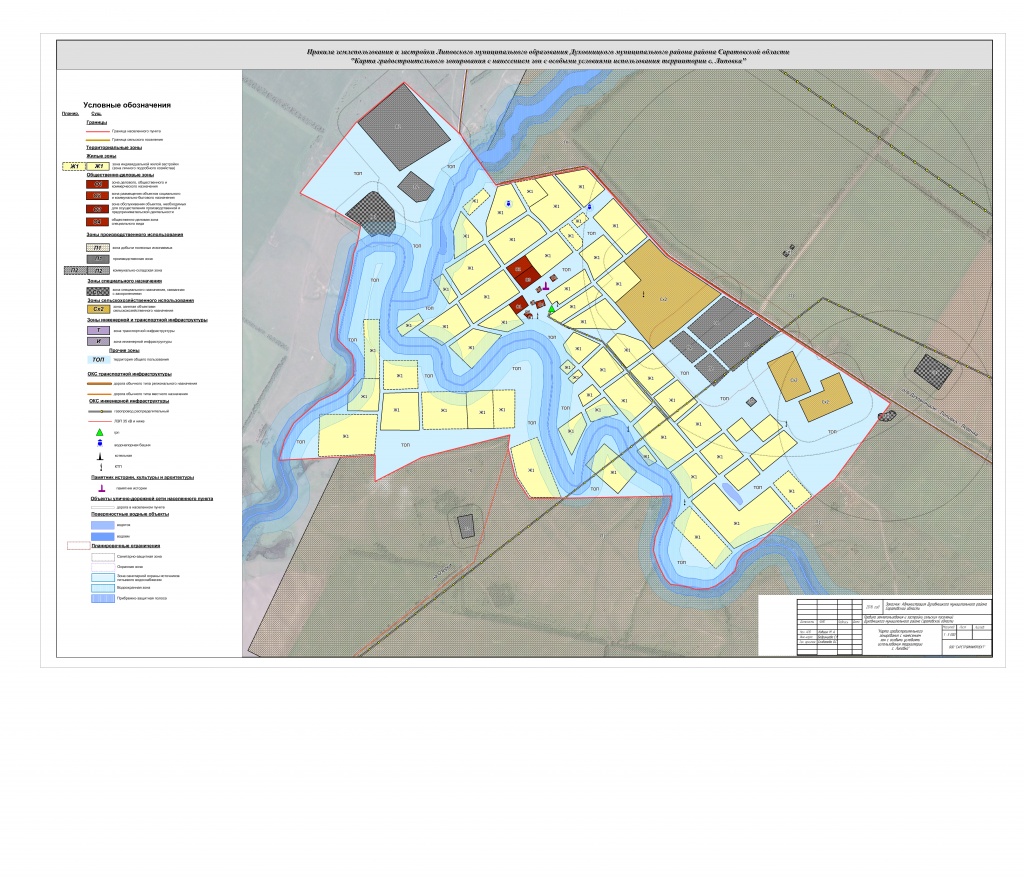Click the green triangle marker on the map
This screenshot has width=1024, height=877.
pyautogui.click(x=551, y=310)
